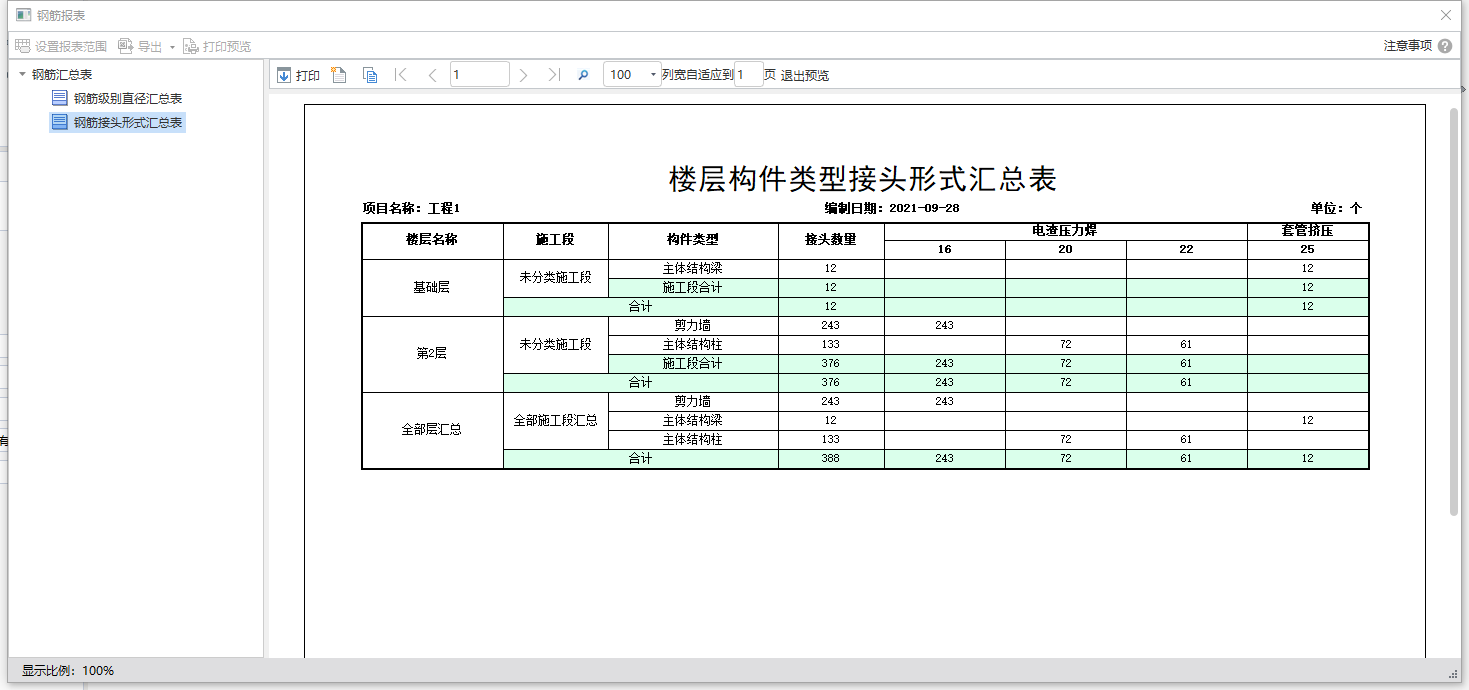Click 施工段合计 cell in 第2层 section
1469x690 pixels.
click(693, 364)
